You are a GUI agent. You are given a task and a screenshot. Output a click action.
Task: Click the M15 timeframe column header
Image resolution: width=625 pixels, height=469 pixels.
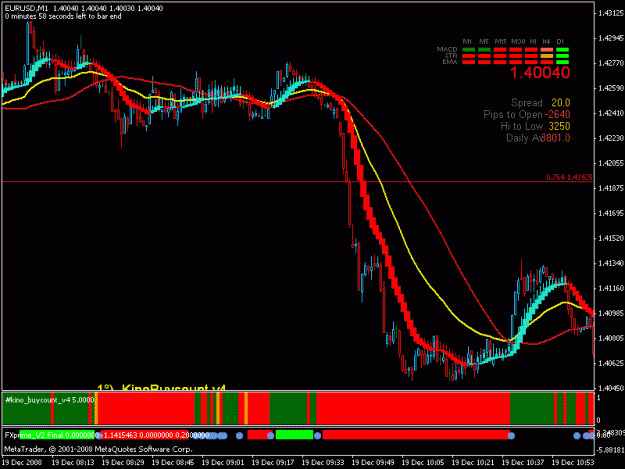500,41
